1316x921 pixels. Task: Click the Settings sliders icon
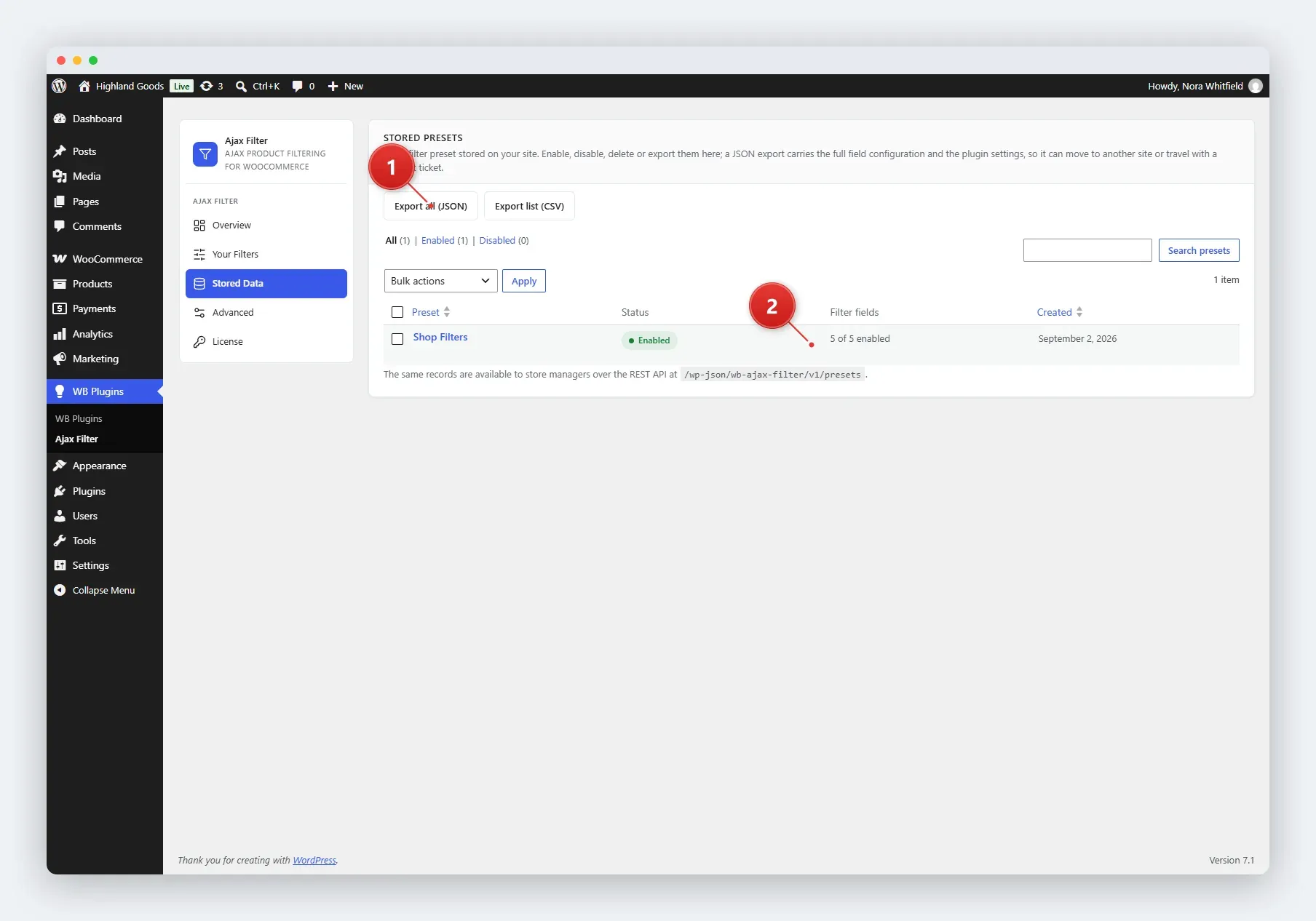point(60,565)
